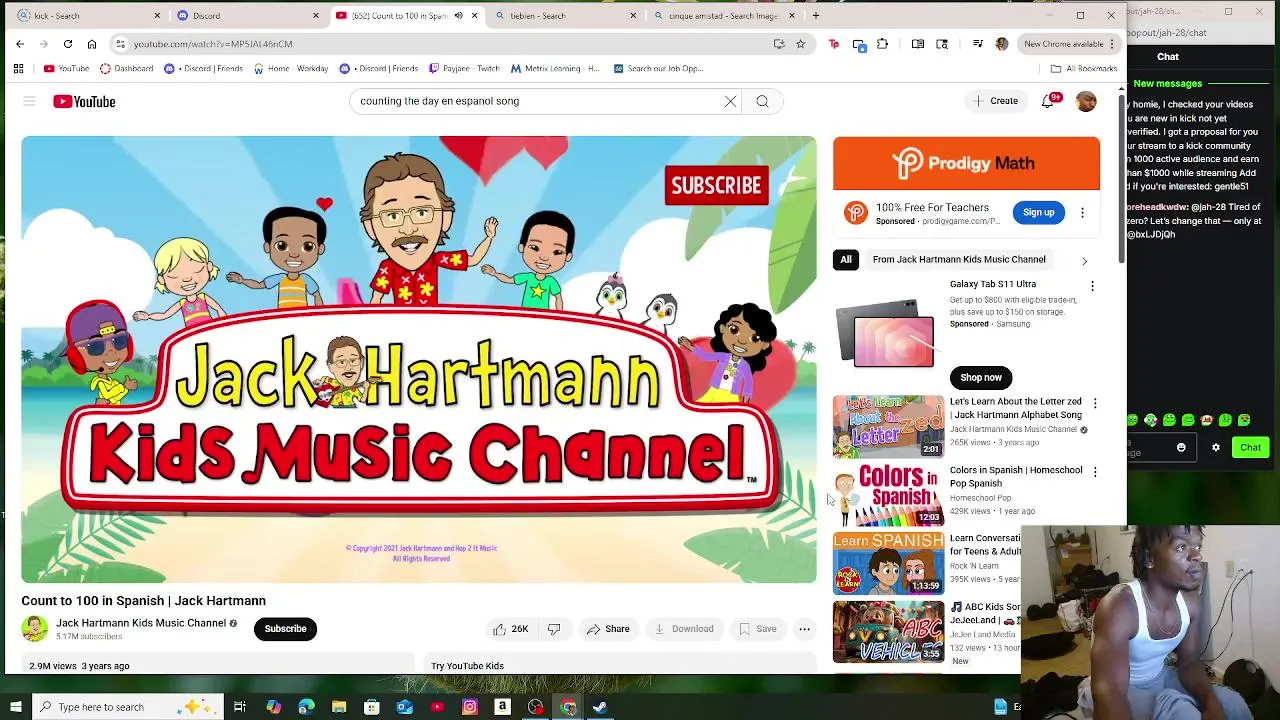Clear the YouTube search box with X
Image resolution: width=1280 pixels, height=720 pixels.
[730, 101]
